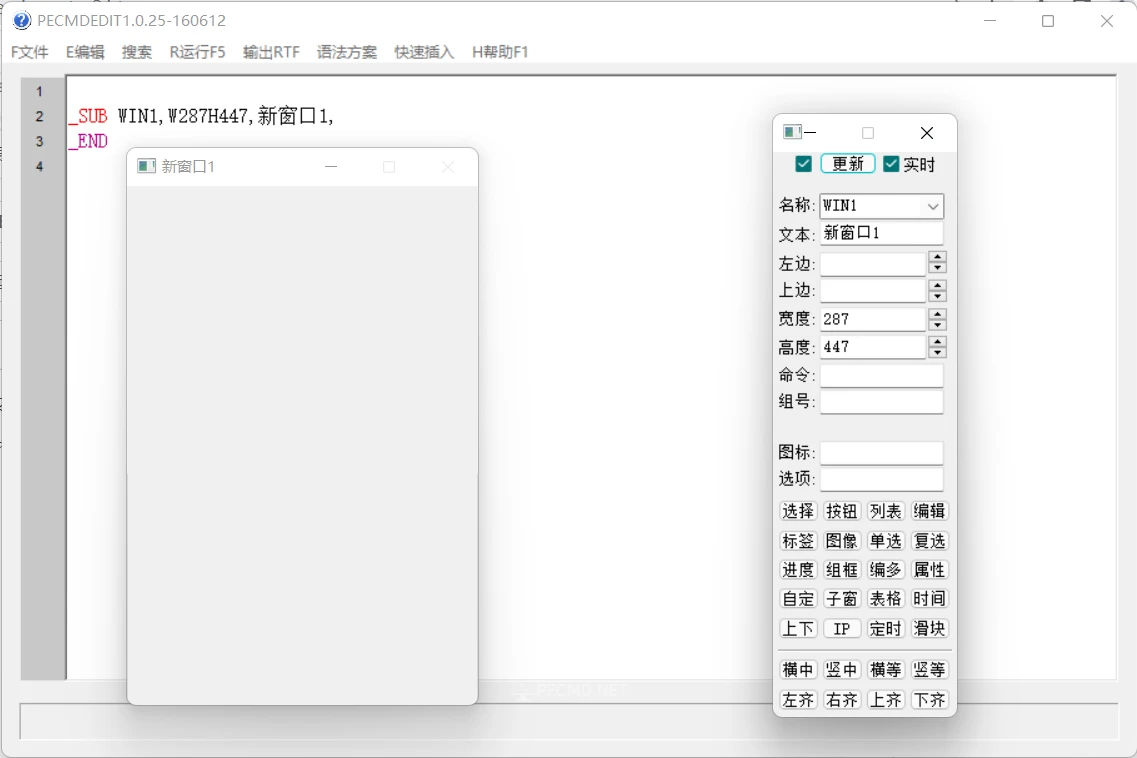Decrease the 高度 value with down arrow

(x=938, y=353)
